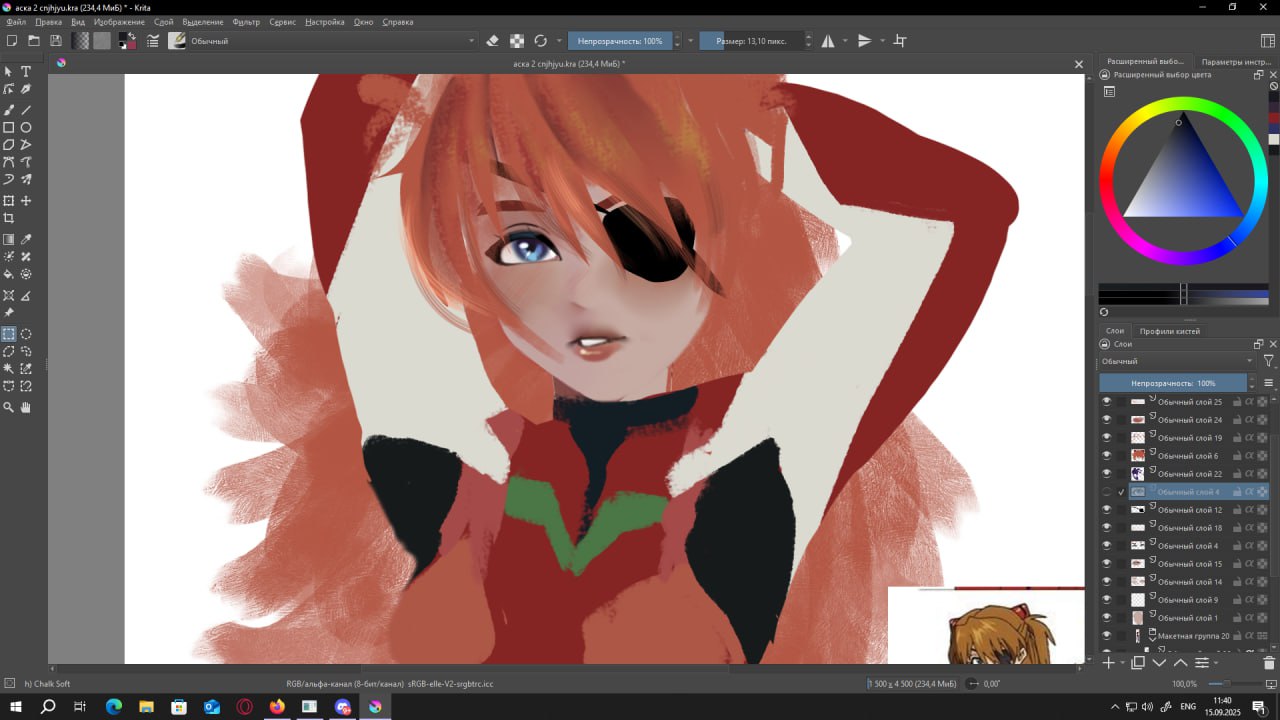Screen dimensions: 1280x720
Task: Toggle eraser mode in the toolbar
Action: [x=492, y=41]
